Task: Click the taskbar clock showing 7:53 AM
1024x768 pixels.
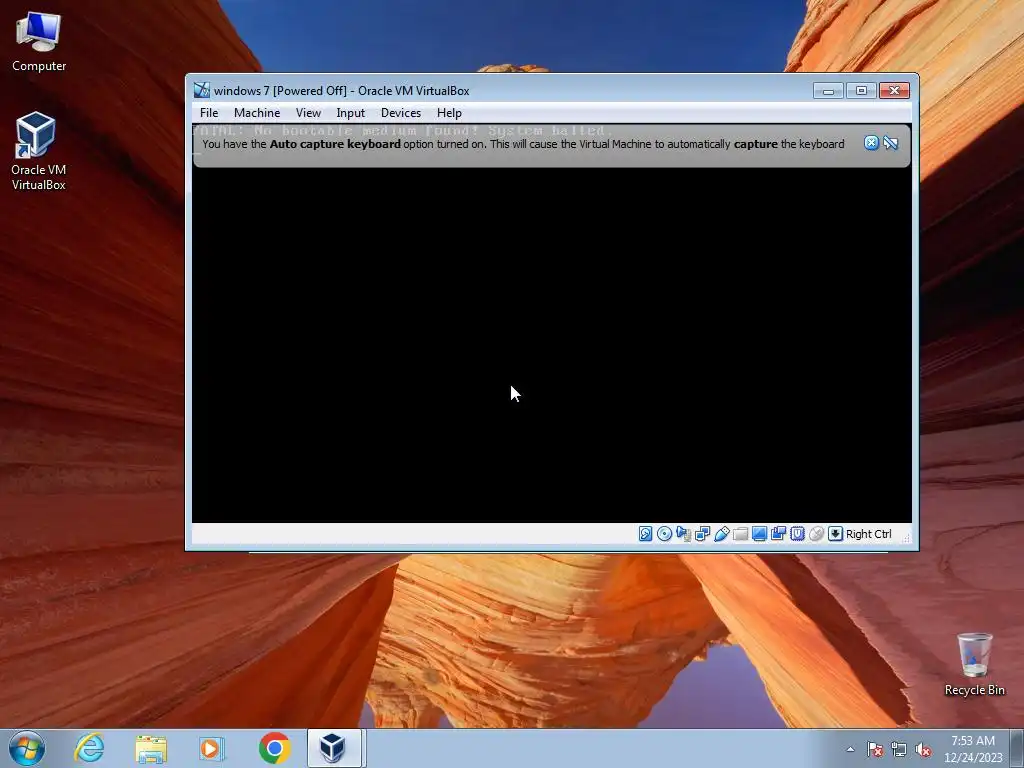Action: (973, 749)
